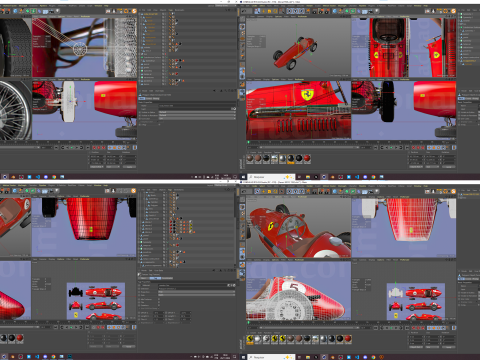The height and width of the screenshot is (360, 480).
Task: Click the perspective viewport showing red car in top-right window
Action: click(298, 48)
